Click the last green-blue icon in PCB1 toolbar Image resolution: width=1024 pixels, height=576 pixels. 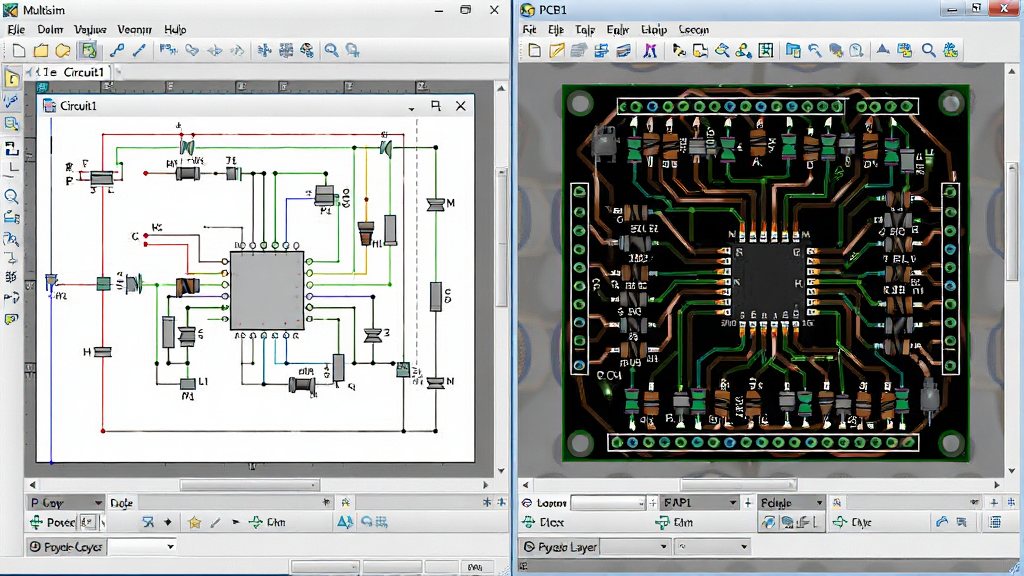point(951,50)
